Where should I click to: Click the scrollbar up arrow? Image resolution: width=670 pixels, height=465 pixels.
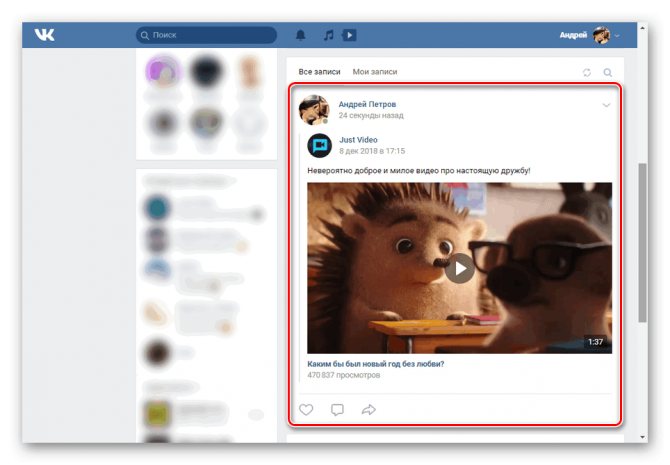point(642,28)
